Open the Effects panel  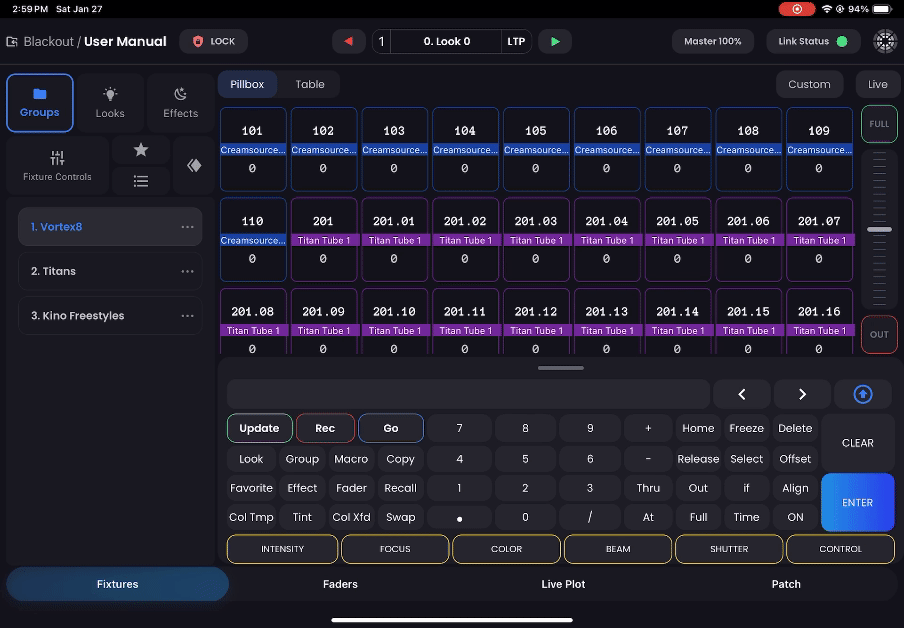point(180,103)
